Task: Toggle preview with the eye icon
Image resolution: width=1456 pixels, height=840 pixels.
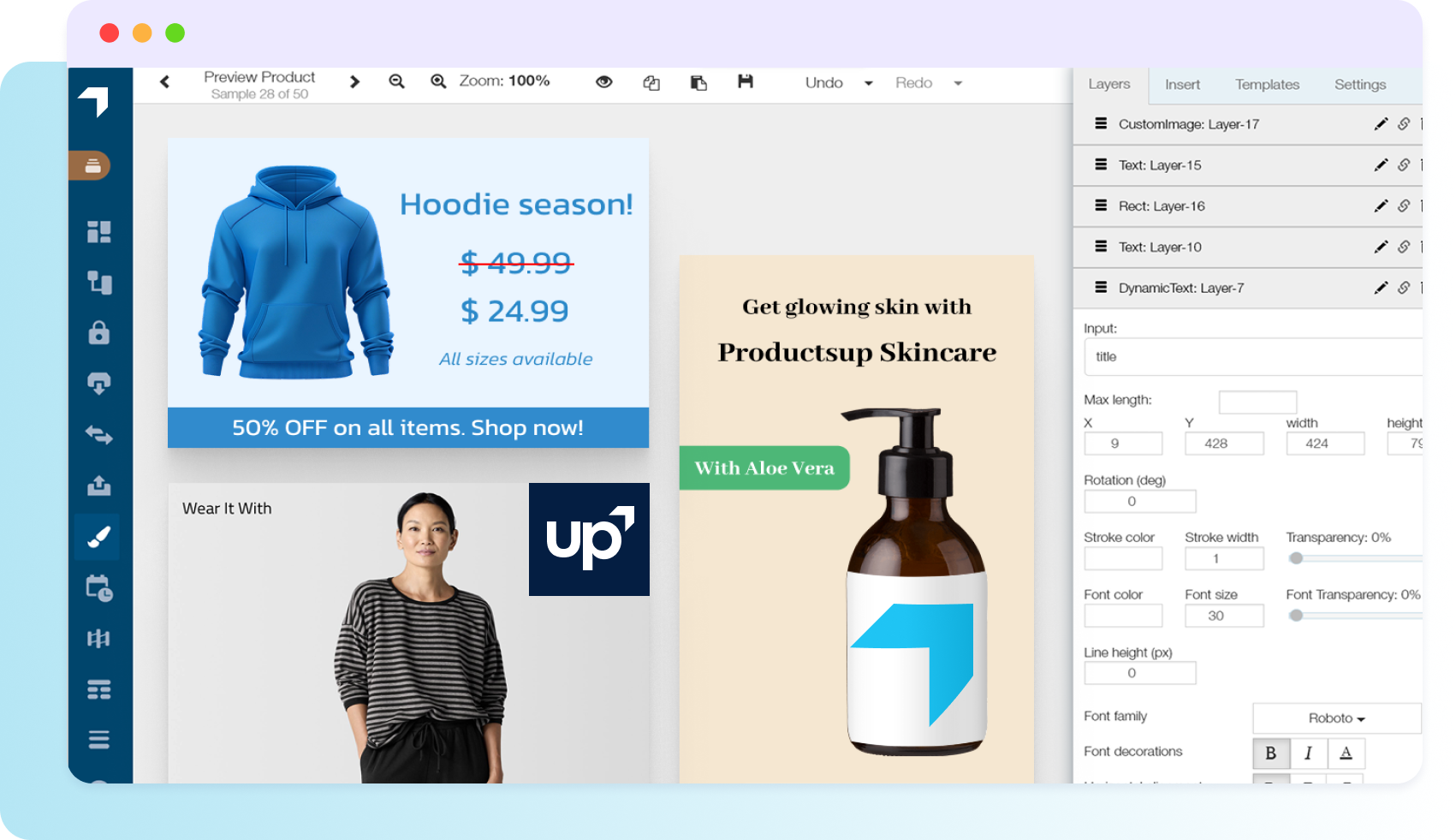Action: pyautogui.click(x=604, y=82)
